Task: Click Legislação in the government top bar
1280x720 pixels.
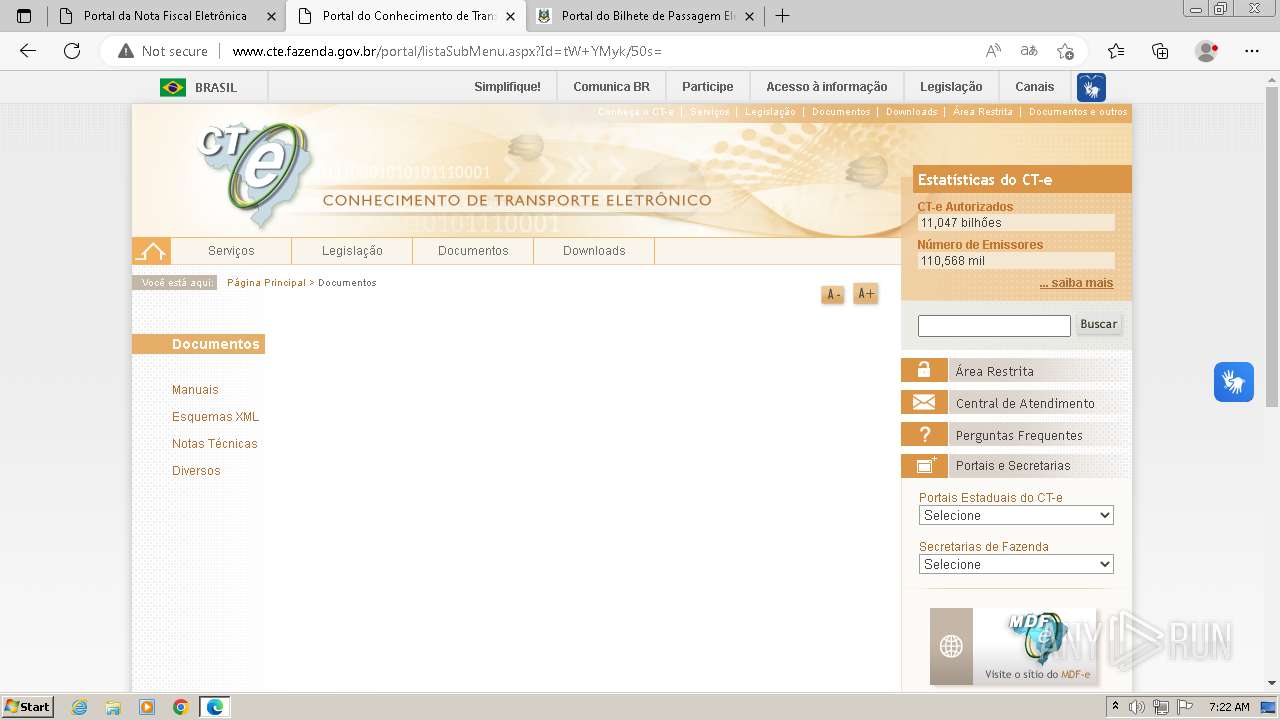Action: point(951,87)
